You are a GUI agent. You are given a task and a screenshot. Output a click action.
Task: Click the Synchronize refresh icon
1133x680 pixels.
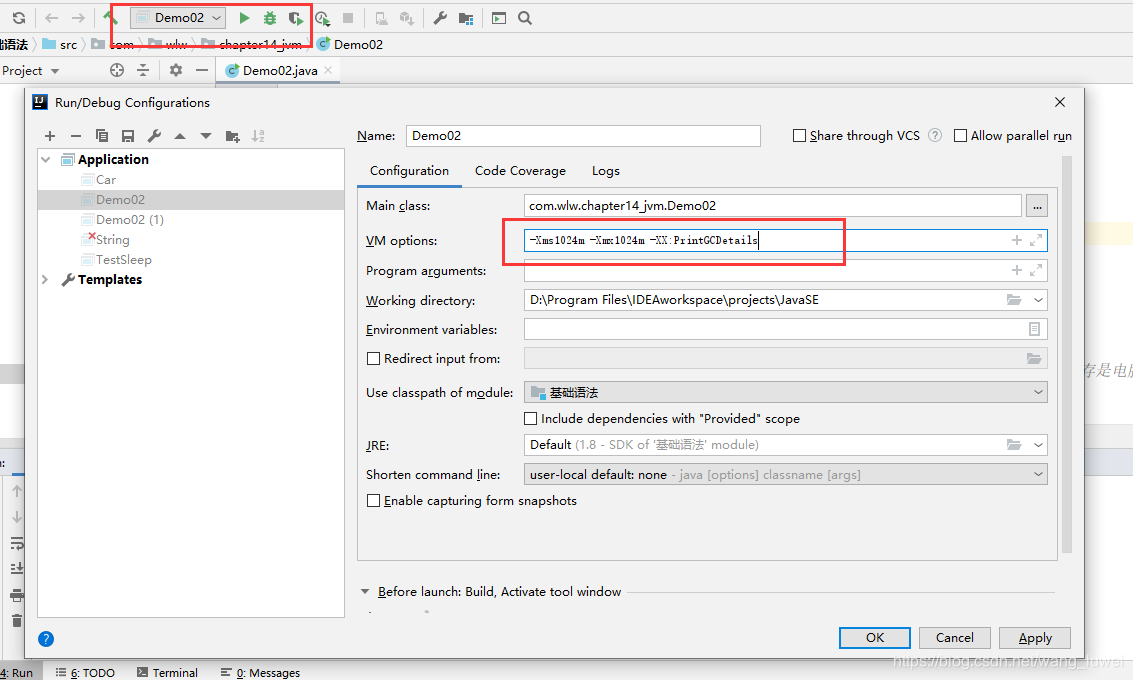click(x=19, y=18)
